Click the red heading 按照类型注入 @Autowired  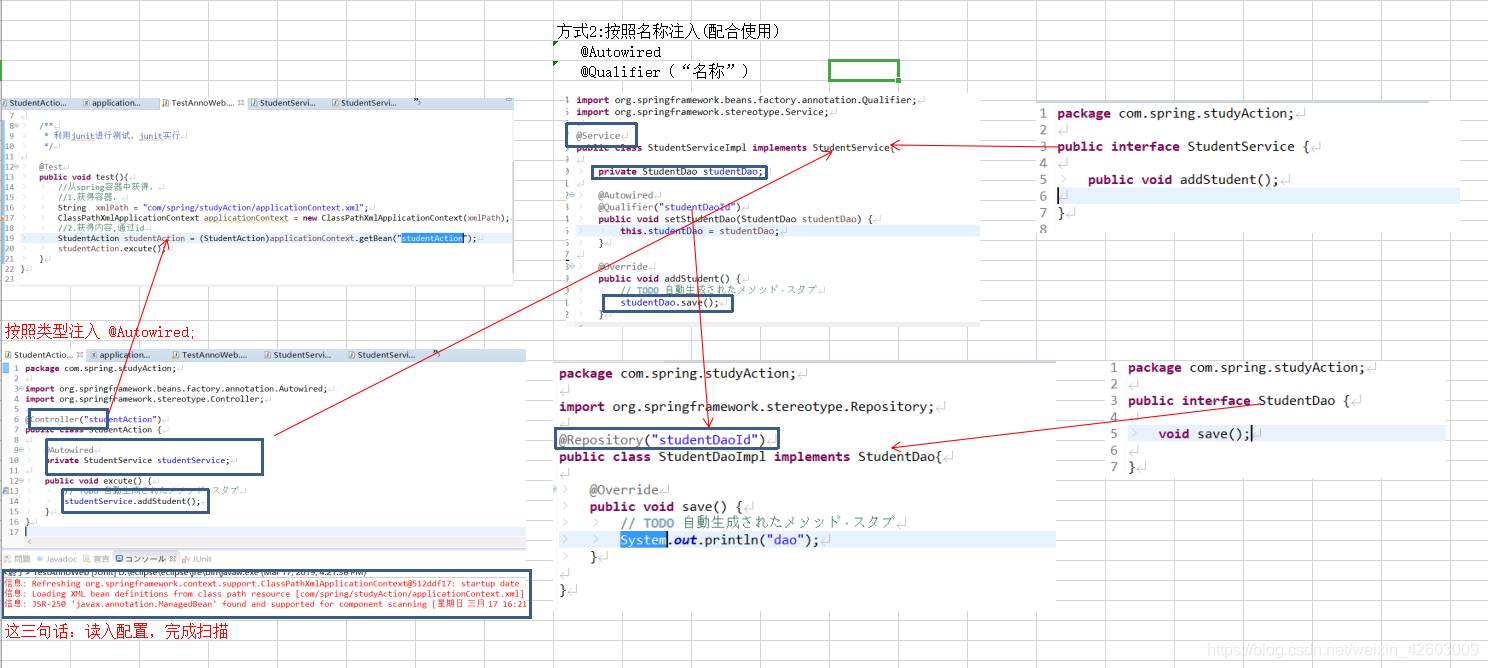tap(101, 331)
